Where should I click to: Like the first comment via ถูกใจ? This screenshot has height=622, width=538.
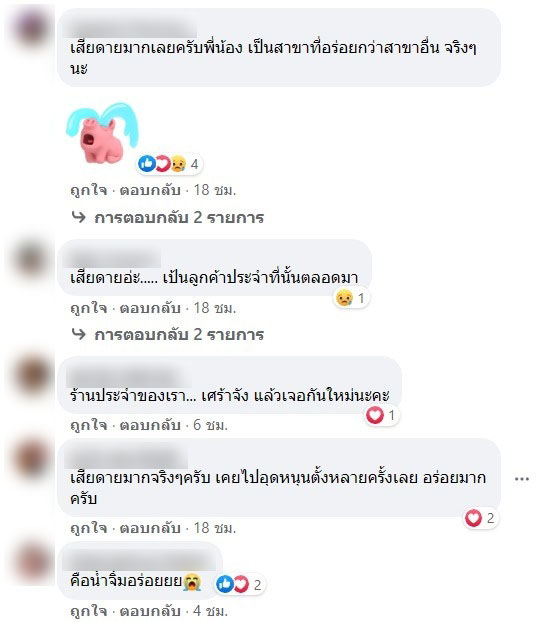tap(89, 190)
